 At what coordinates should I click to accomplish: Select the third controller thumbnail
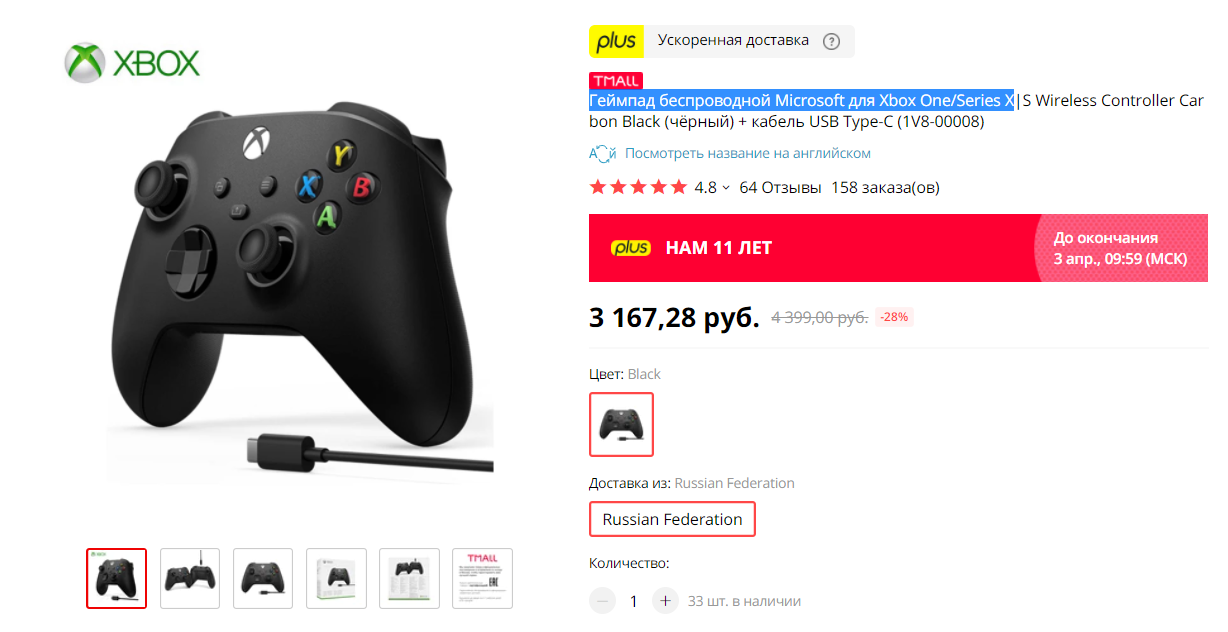(x=263, y=578)
